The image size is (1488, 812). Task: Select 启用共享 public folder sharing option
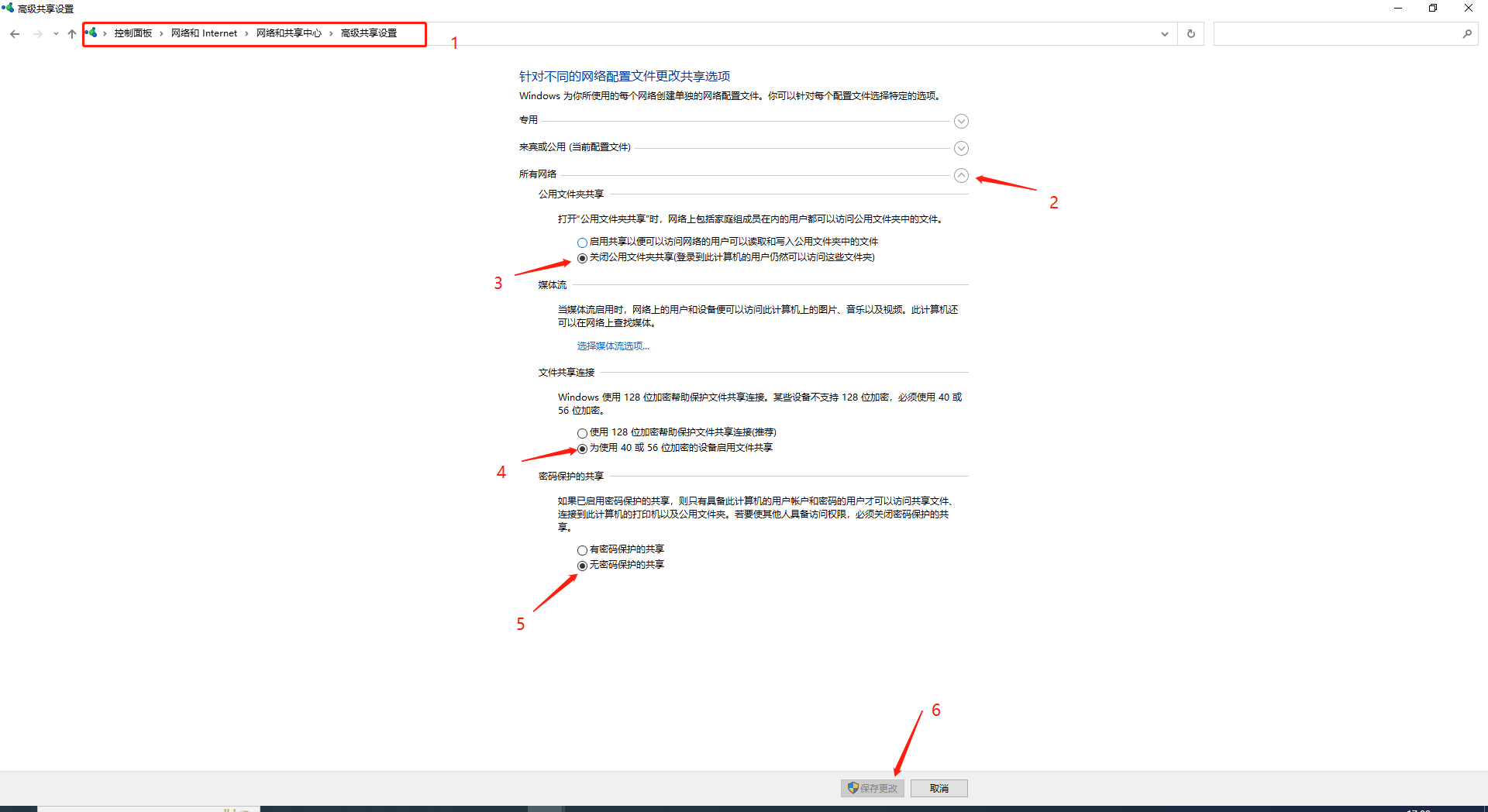point(582,243)
